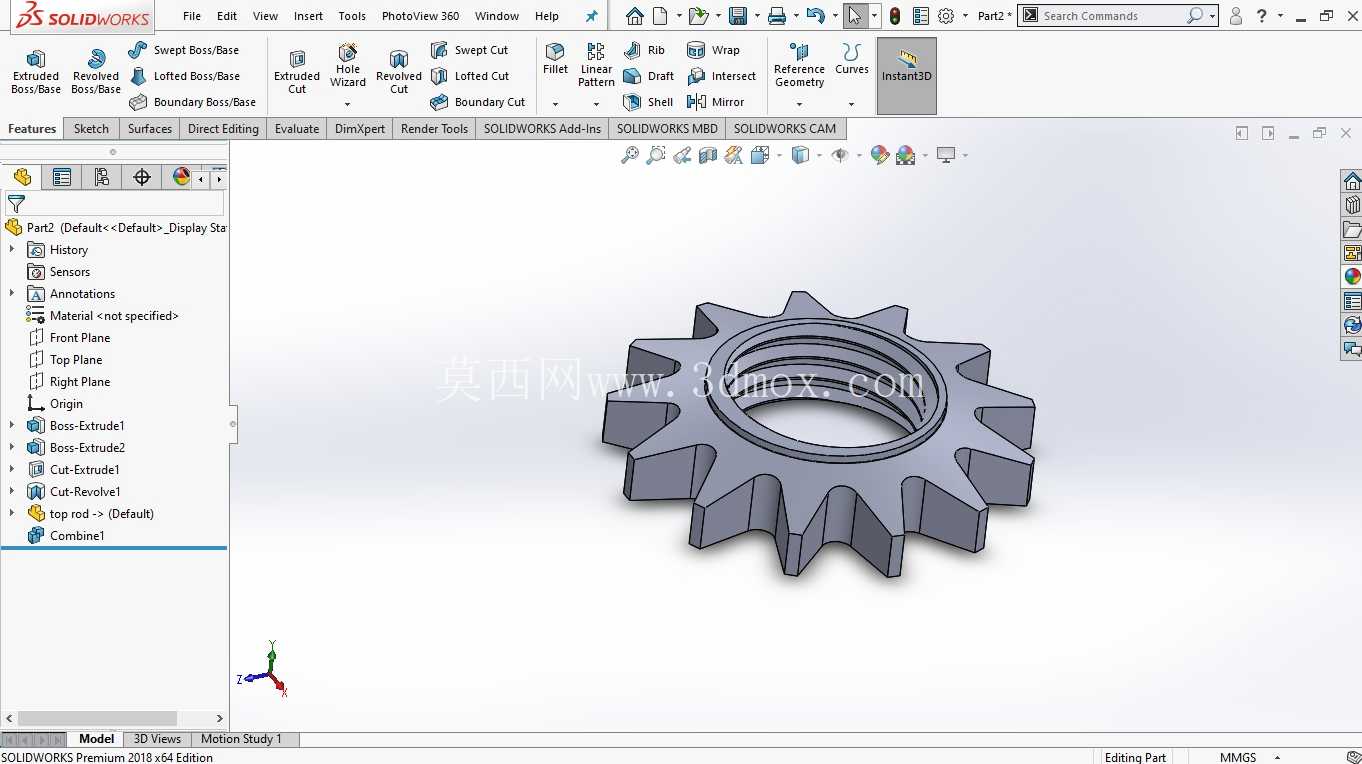This screenshot has width=1362, height=764.
Task: Choose the Rib tool
Action: point(644,50)
